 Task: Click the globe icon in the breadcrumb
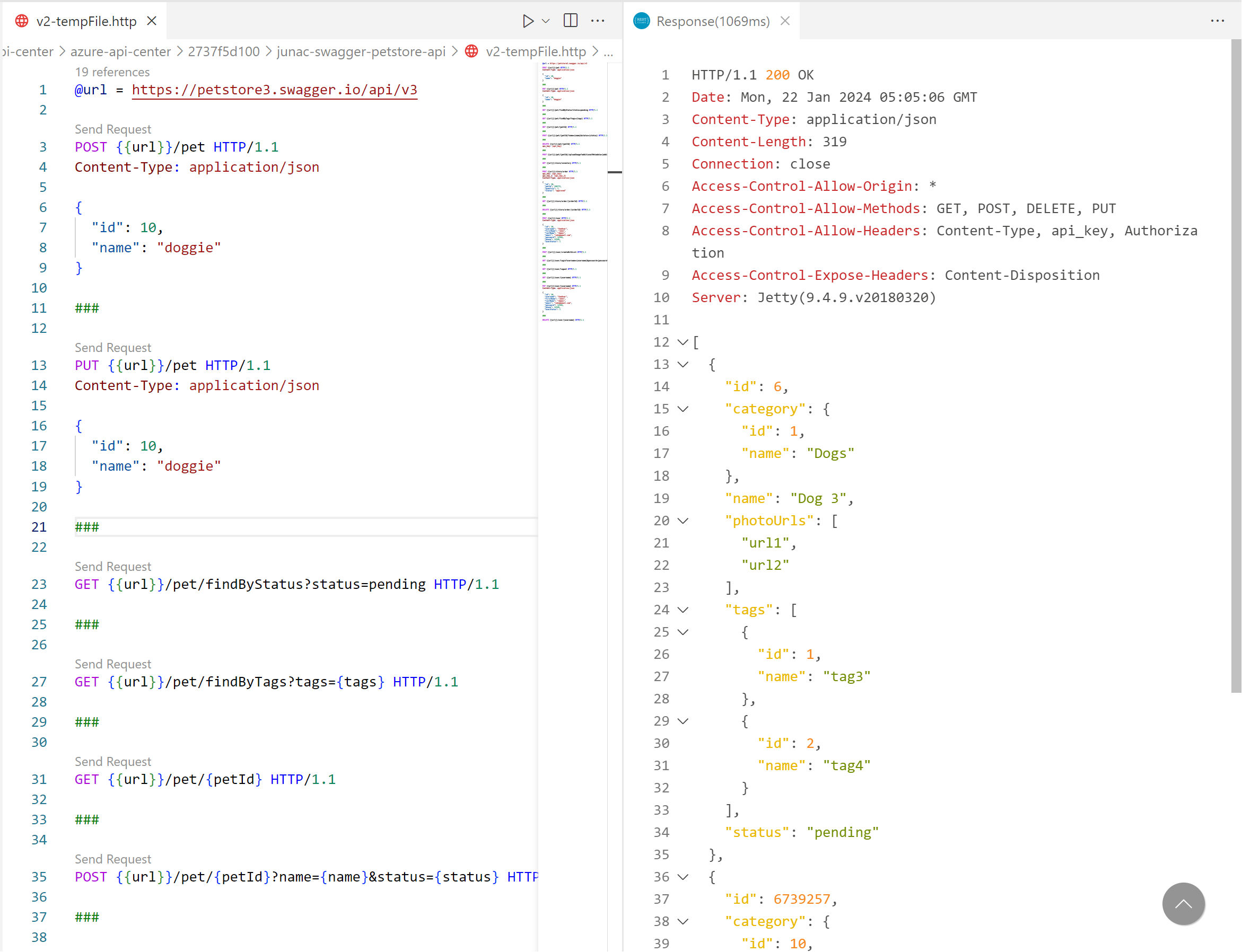[471, 51]
